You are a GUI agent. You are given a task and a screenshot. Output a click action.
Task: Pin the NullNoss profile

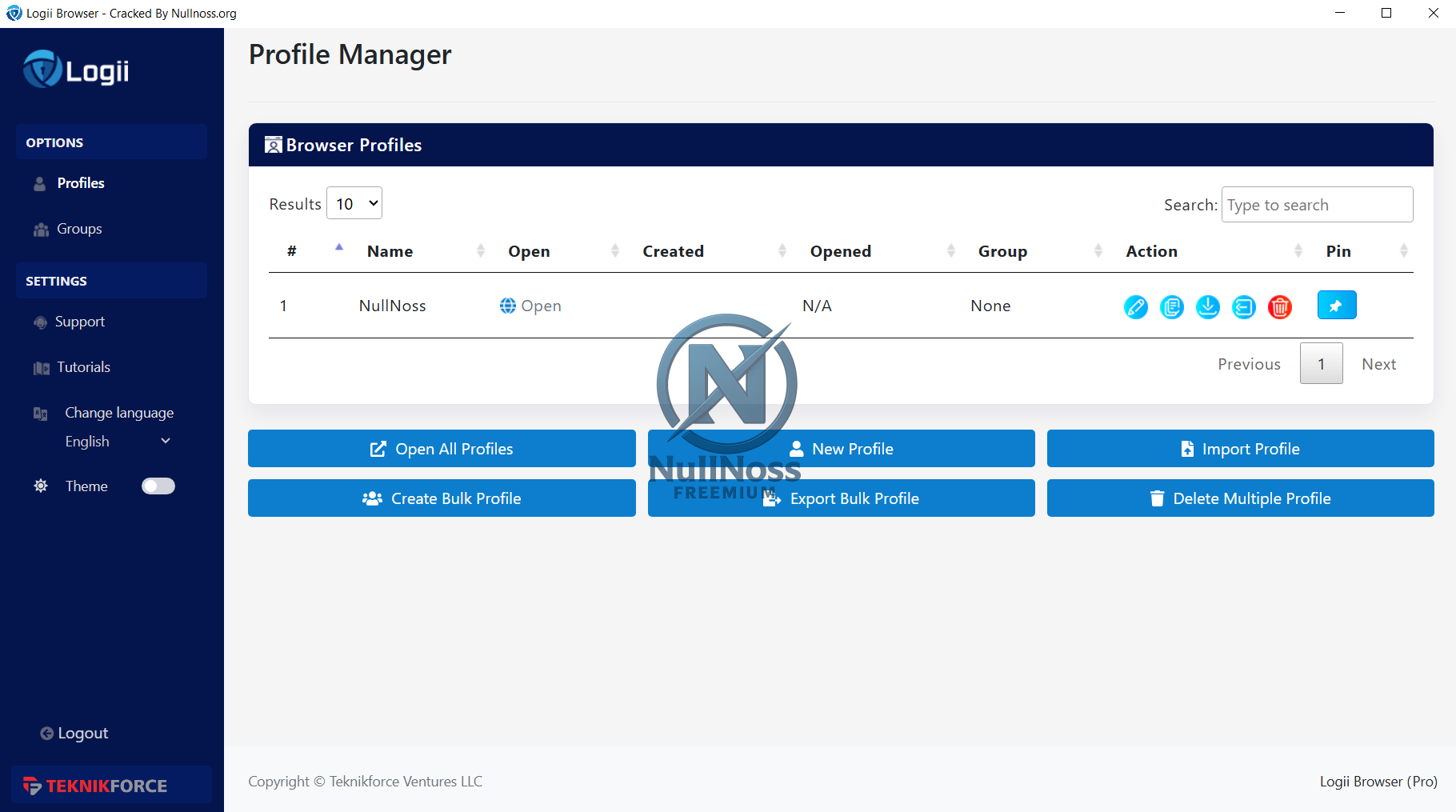tap(1337, 305)
